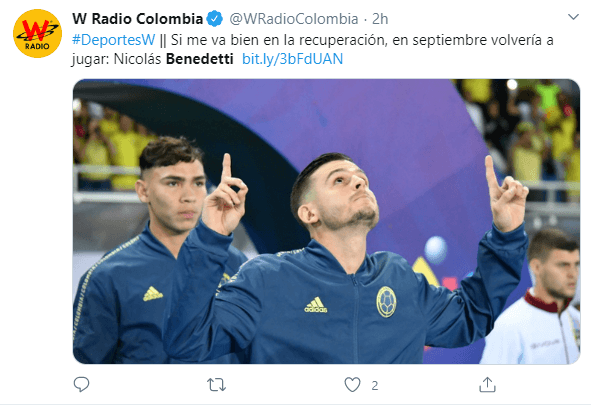
Task: Click the bold Benedetti name in tweet
Action: tap(200, 59)
